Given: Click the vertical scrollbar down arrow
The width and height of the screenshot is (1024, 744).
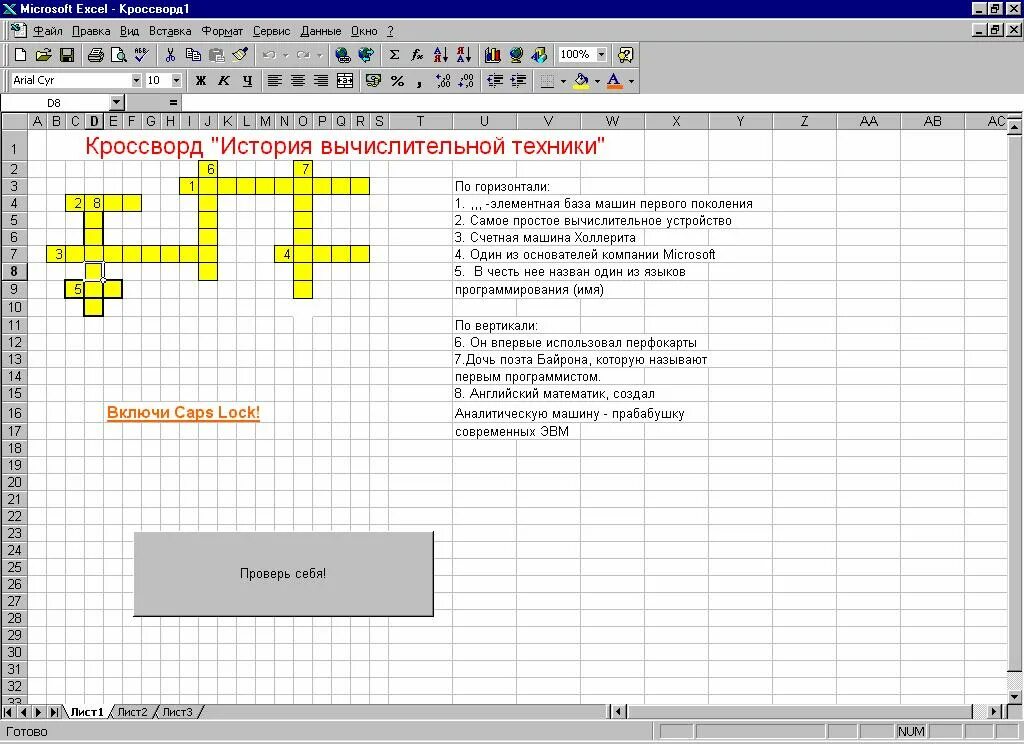Looking at the screenshot, I should coord(1015,697).
